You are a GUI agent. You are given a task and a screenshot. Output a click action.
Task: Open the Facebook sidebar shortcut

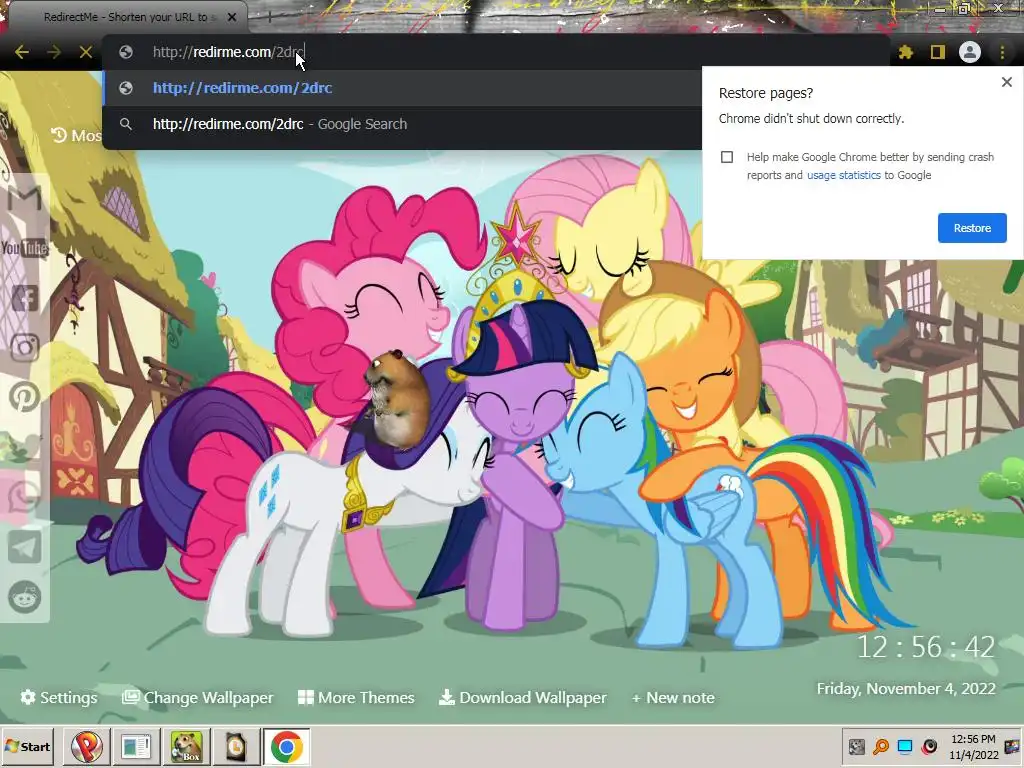click(24, 298)
